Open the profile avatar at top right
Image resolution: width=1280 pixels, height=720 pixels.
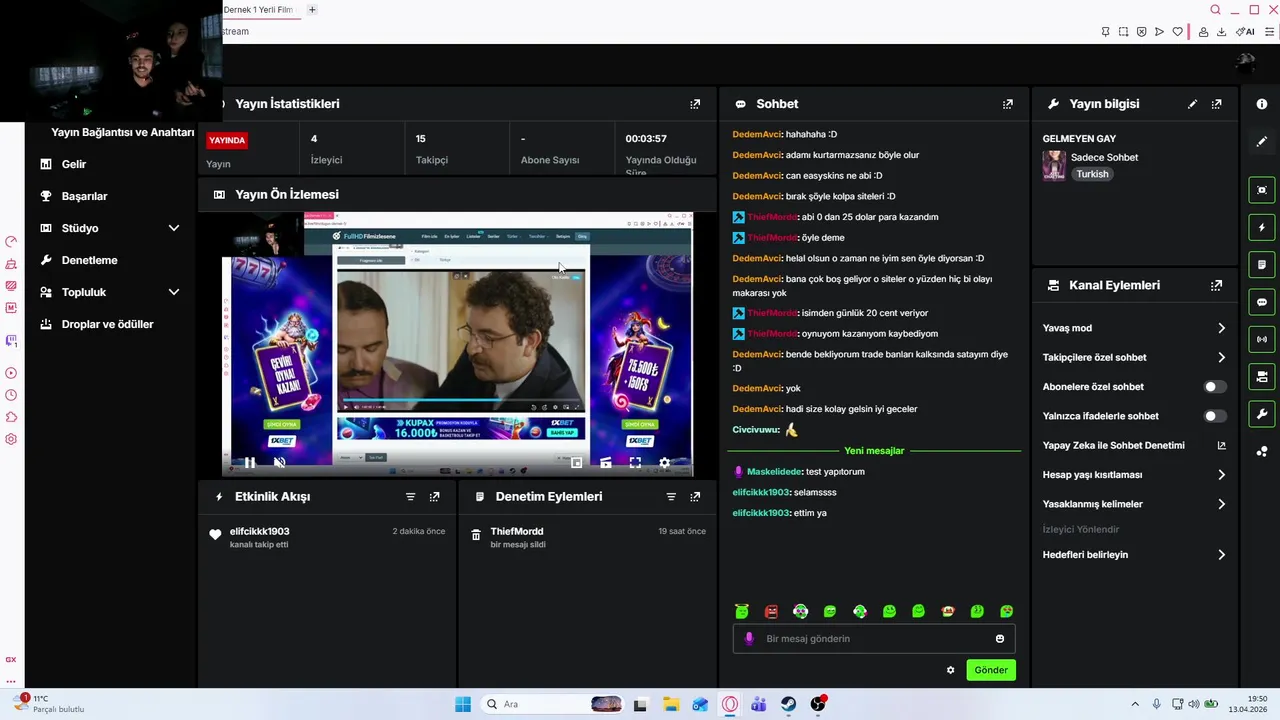[1245, 63]
